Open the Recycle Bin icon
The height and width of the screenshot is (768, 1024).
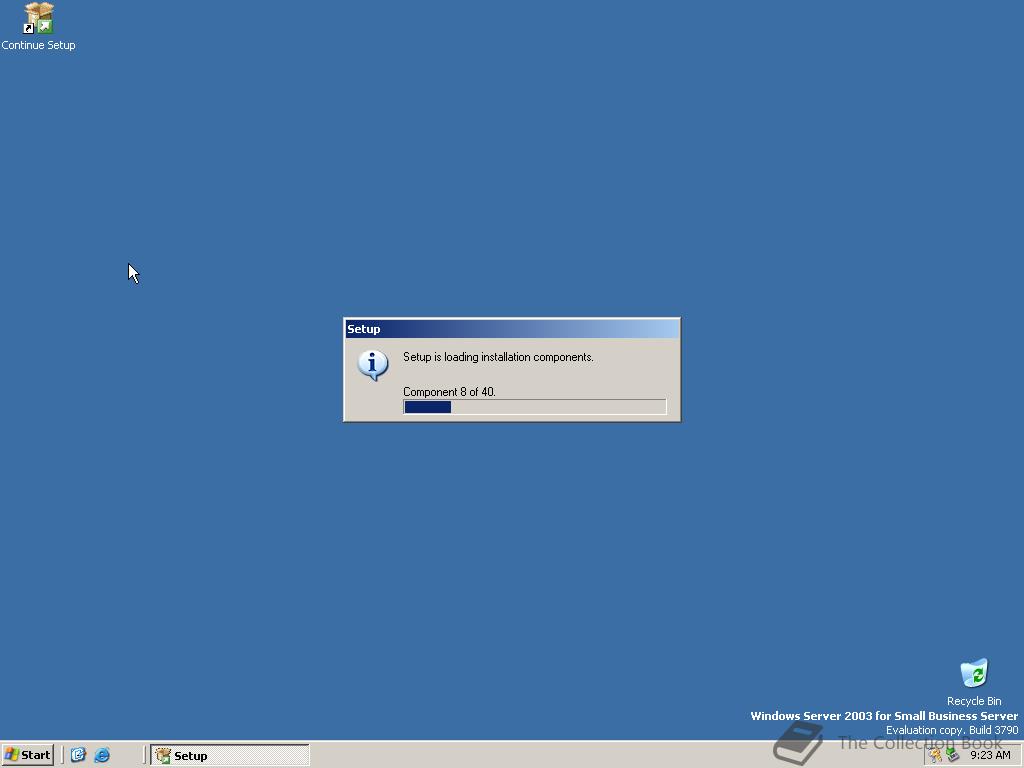pos(974,682)
